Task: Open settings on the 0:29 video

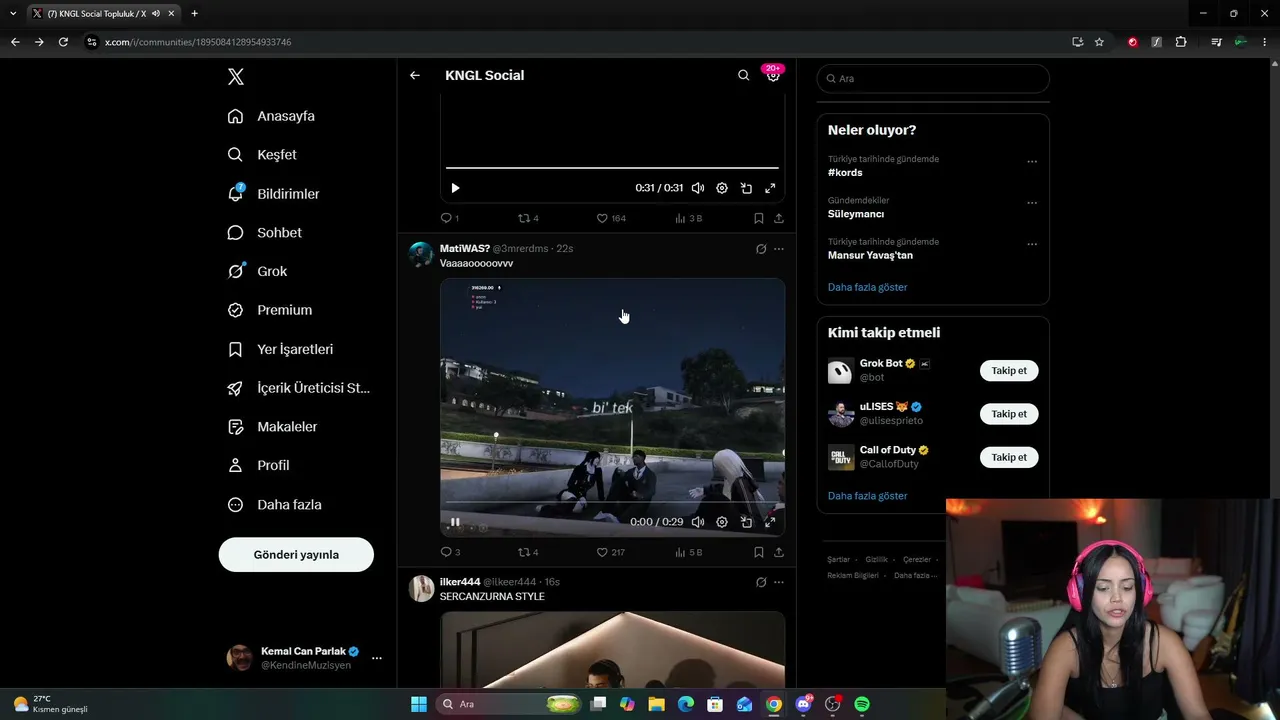Action: (722, 522)
